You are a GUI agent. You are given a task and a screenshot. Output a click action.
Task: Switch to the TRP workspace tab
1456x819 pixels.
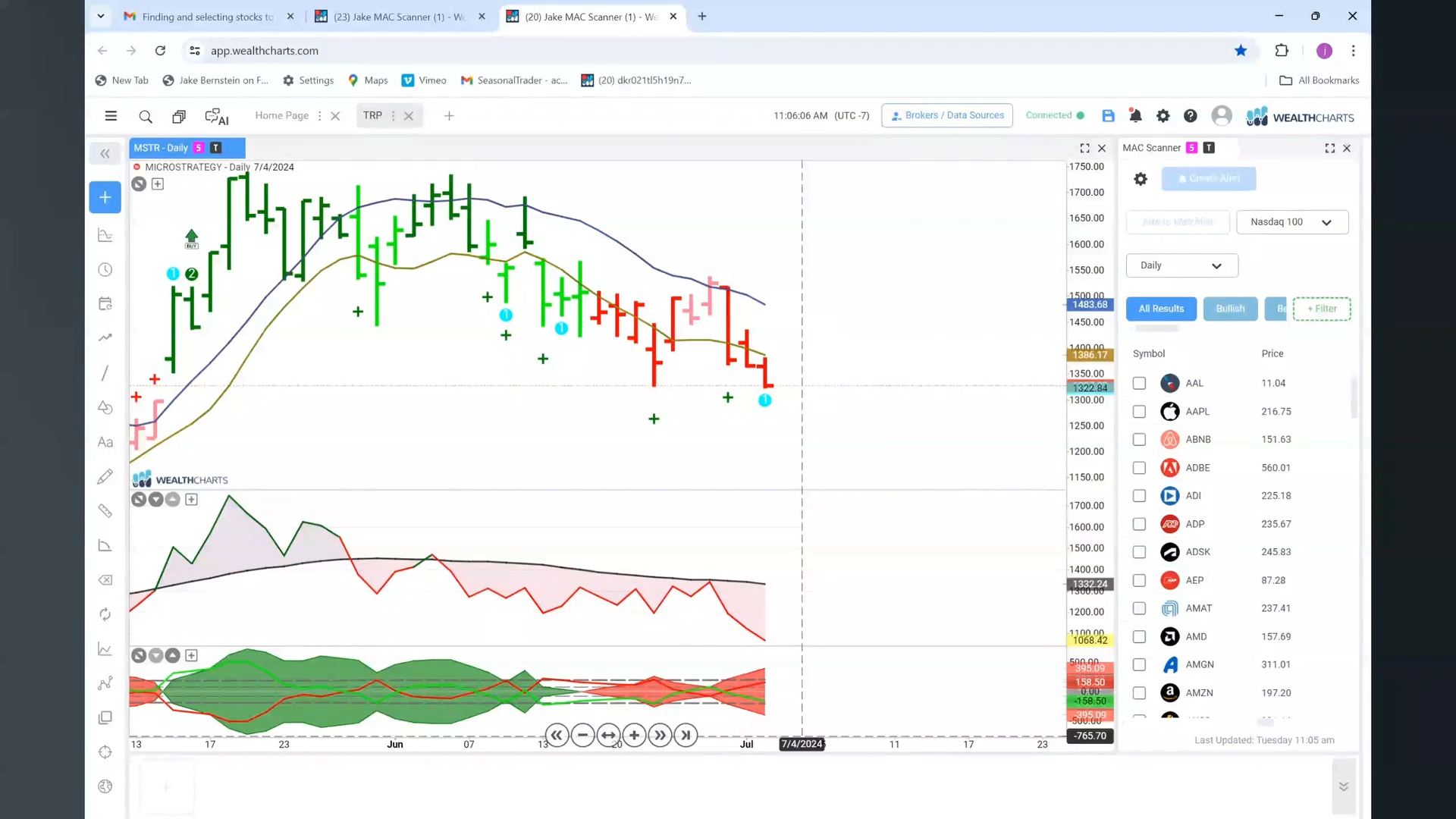click(372, 116)
